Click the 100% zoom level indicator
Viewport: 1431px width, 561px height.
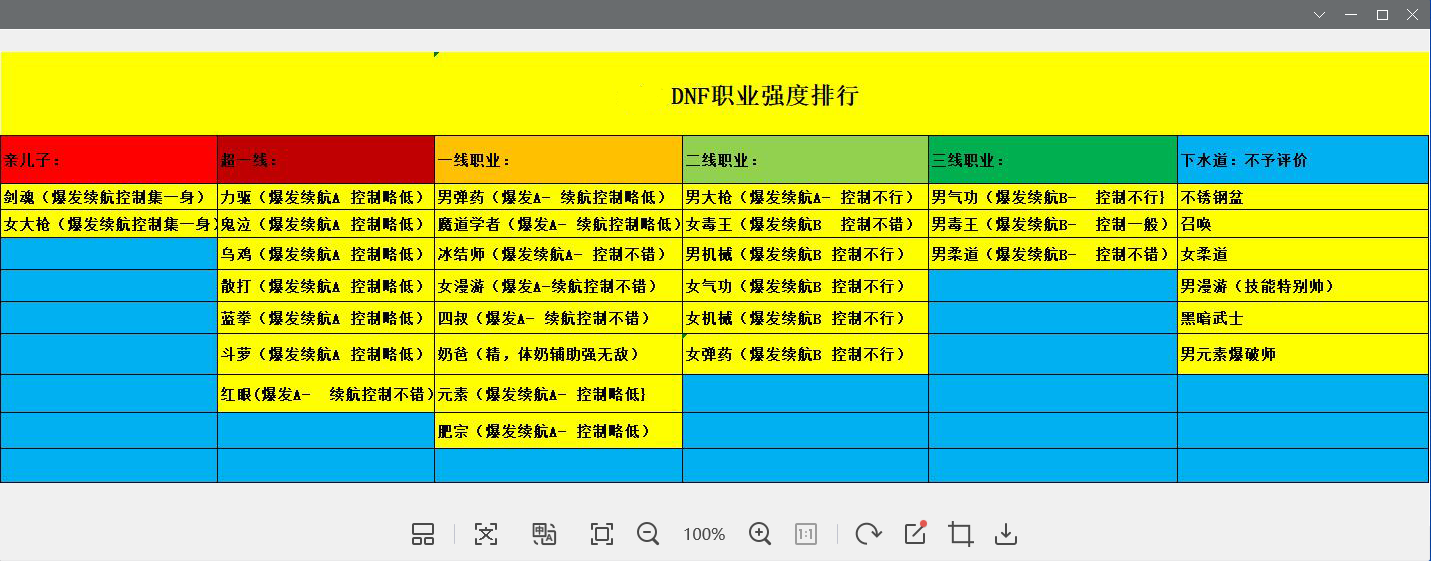click(704, 535)
